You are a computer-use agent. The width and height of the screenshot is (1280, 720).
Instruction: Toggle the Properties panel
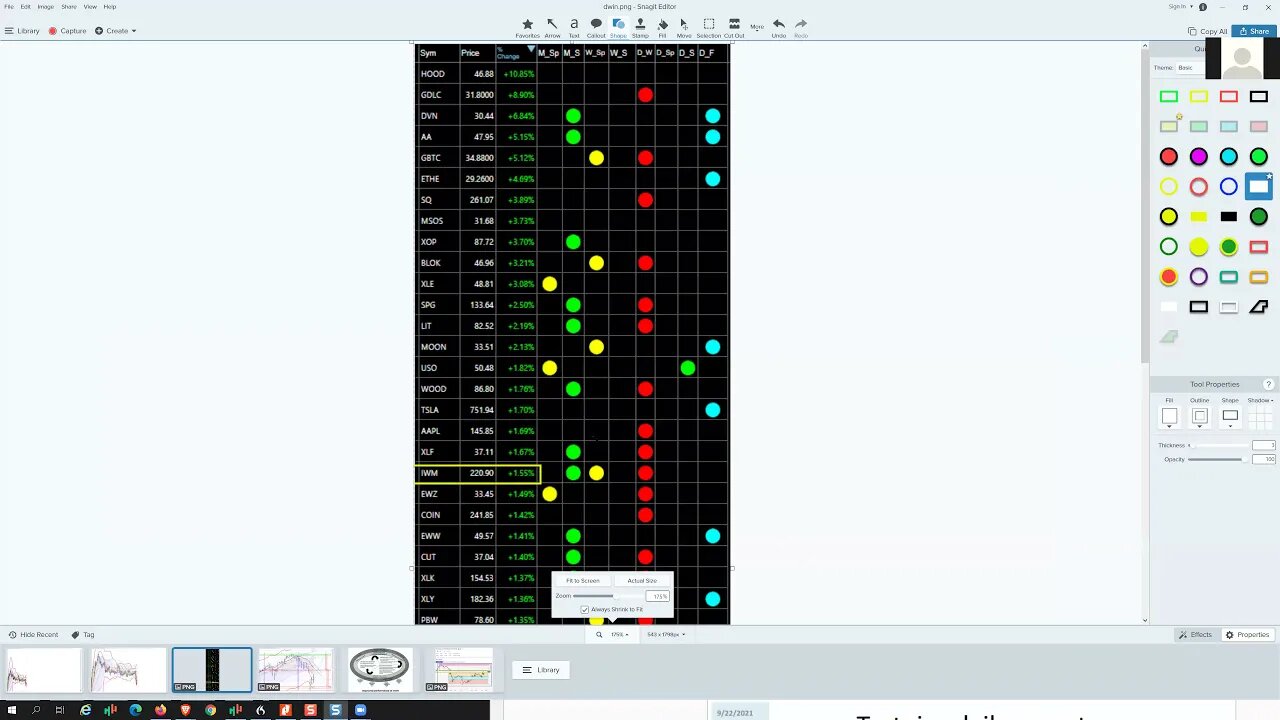tap(1248, 634)
